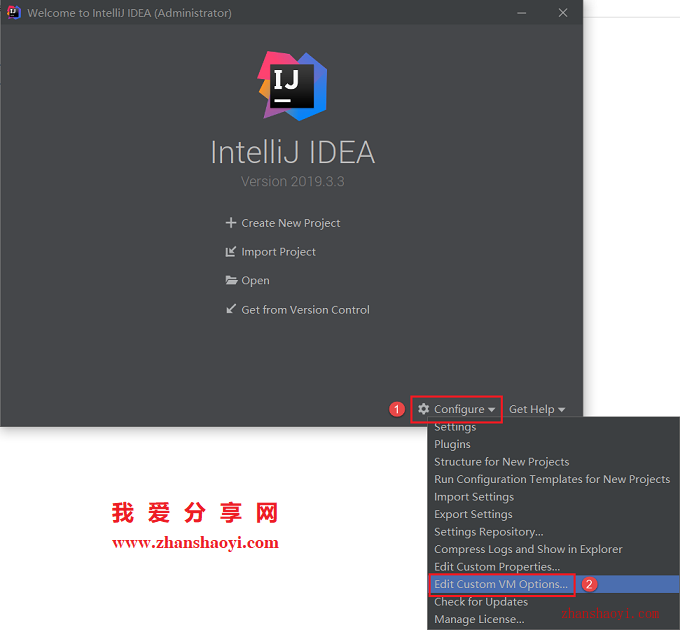The height and width of the screenshot is (630, 680).
Task: Click the IntelliJ icon in the title bar
Action: [x=14, y=13]
